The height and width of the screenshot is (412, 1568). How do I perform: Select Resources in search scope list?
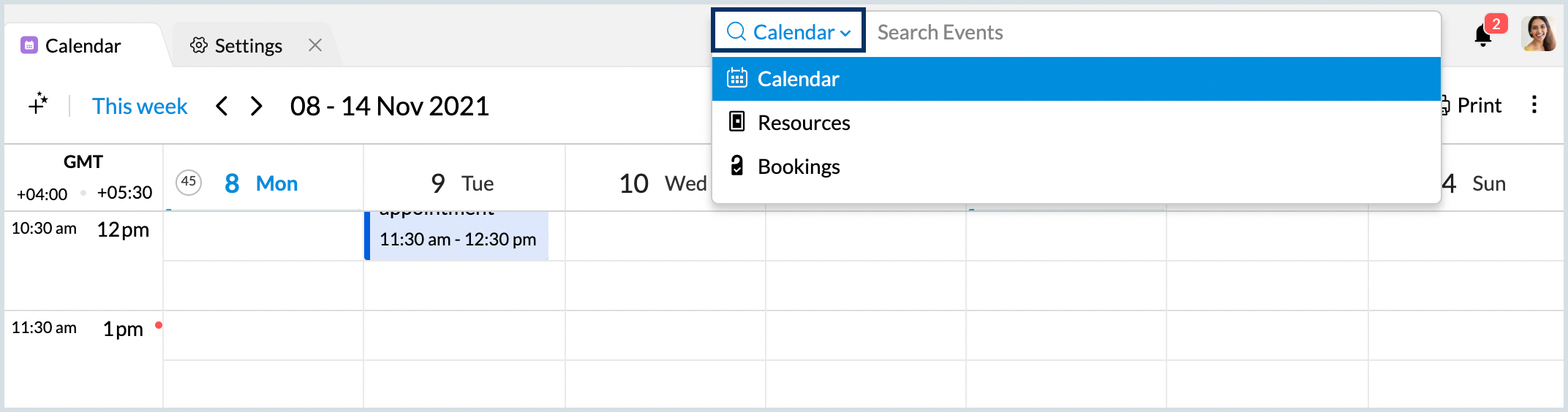click(804, 123)
